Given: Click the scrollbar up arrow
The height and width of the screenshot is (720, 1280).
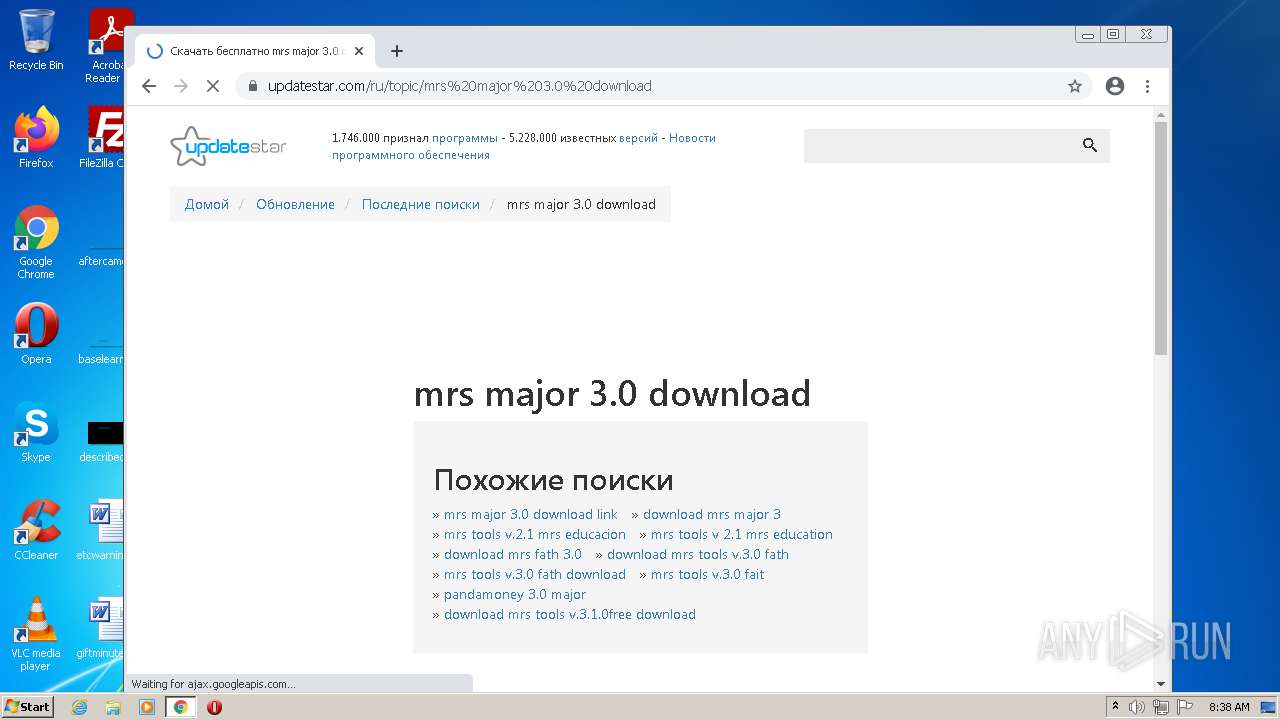Looking at the screenshot, I should [1161, 114].
